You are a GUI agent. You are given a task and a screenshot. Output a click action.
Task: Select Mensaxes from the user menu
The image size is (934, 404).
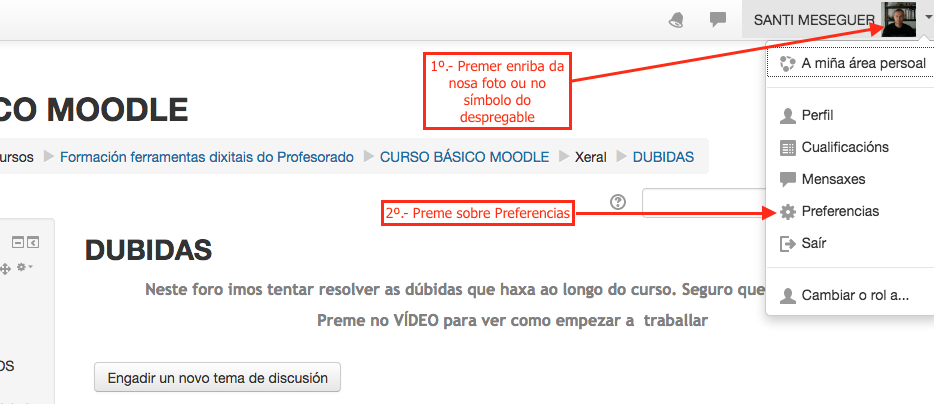(x=833, y=180)
